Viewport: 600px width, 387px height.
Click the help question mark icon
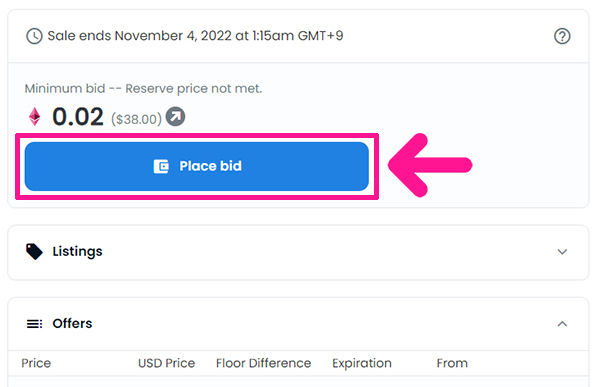[562, 36]
